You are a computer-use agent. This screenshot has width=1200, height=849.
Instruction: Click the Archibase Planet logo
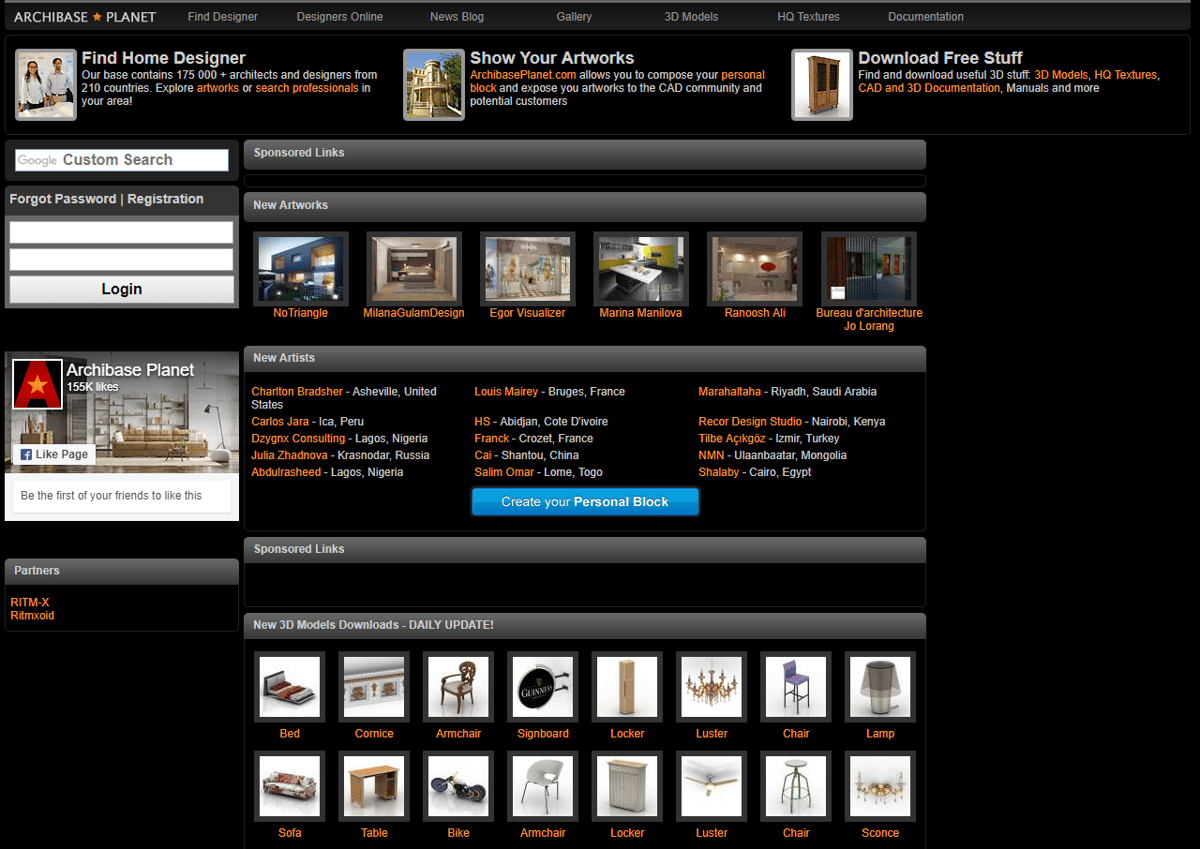[x=85, y=17]
